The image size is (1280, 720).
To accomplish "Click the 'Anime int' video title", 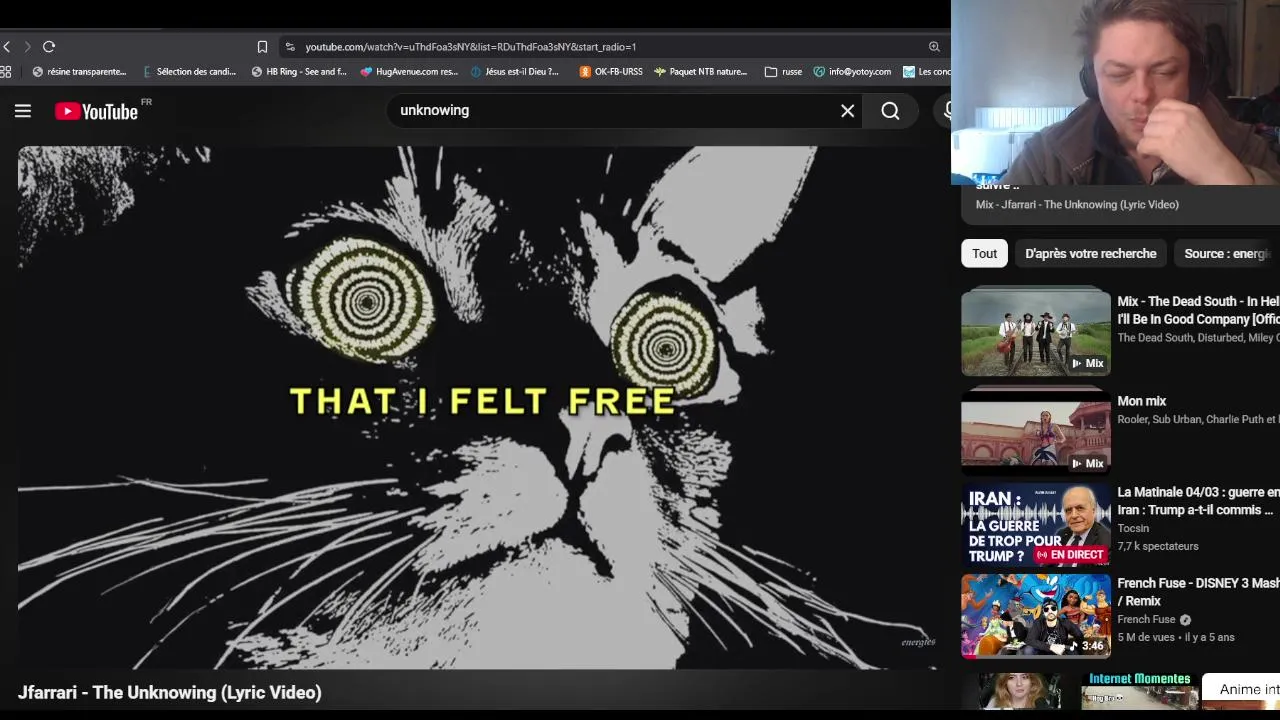I will click(x=1249, y=689).
